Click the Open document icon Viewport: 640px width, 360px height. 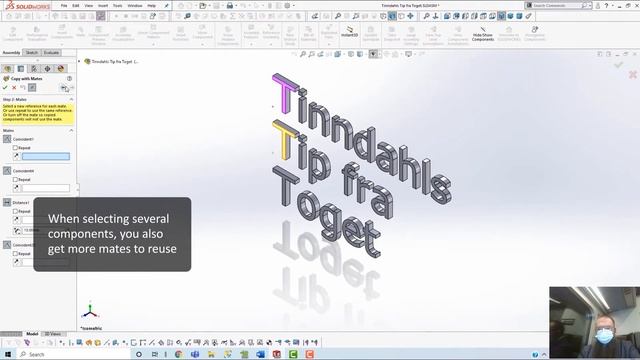tap(202, 6)
